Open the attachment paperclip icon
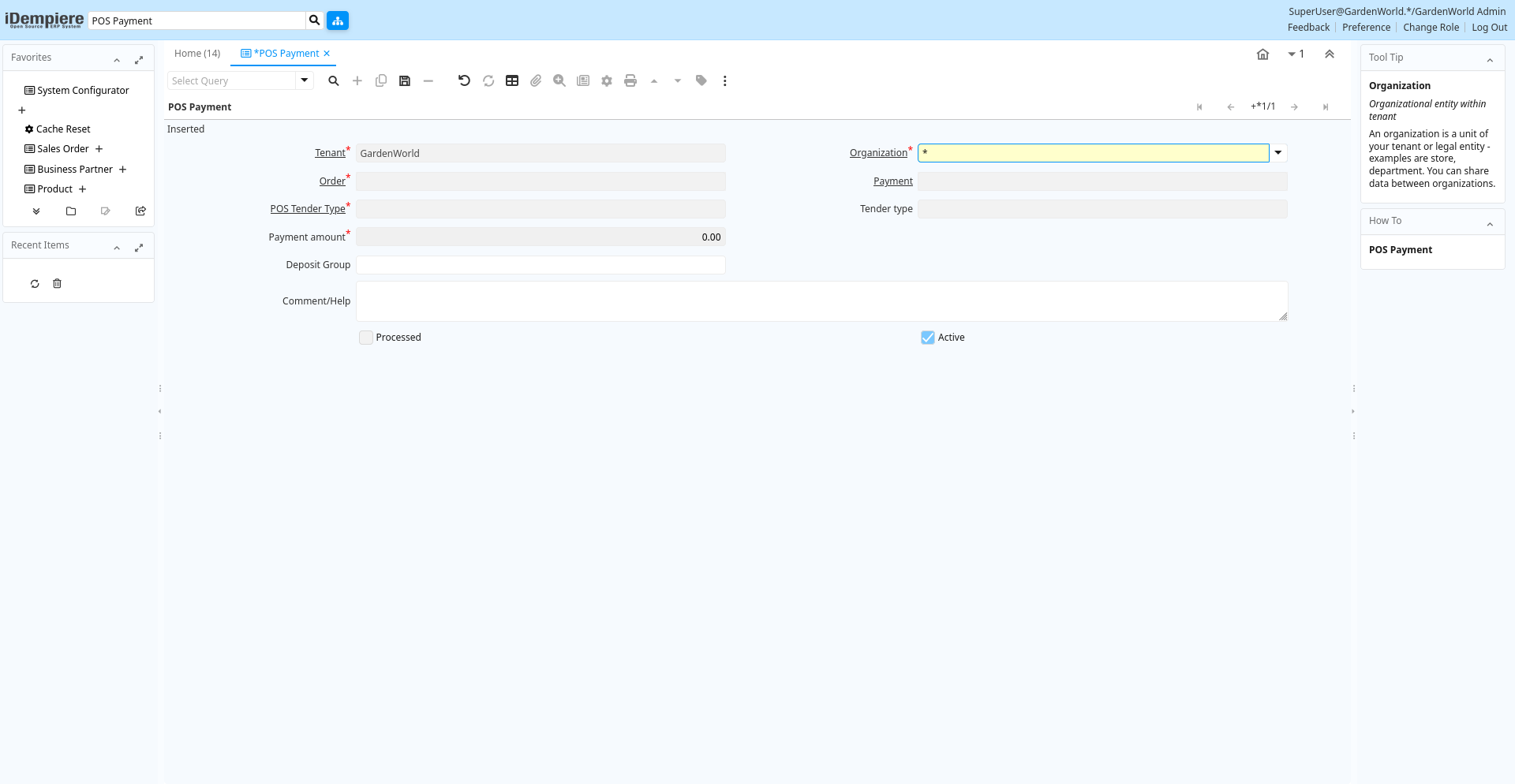Screen dimensions: 1515x784 536,81
